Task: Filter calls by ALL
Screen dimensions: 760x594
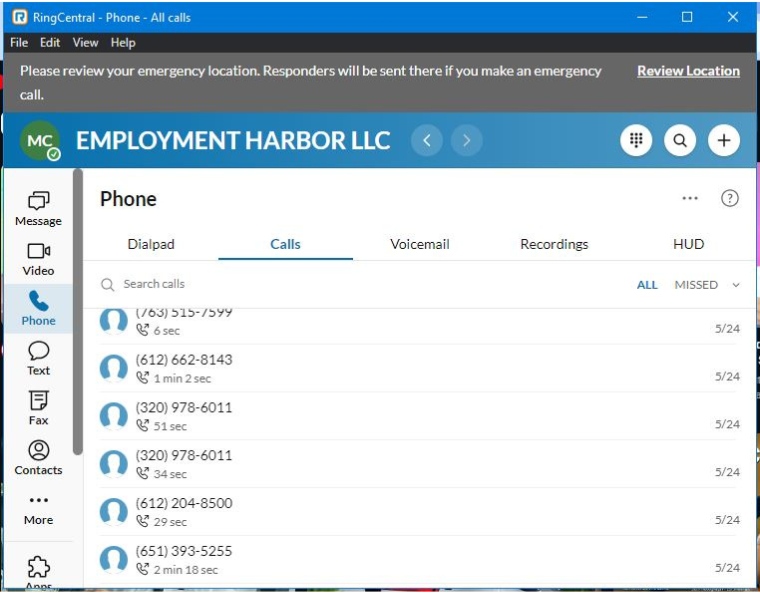Action: 647,285
